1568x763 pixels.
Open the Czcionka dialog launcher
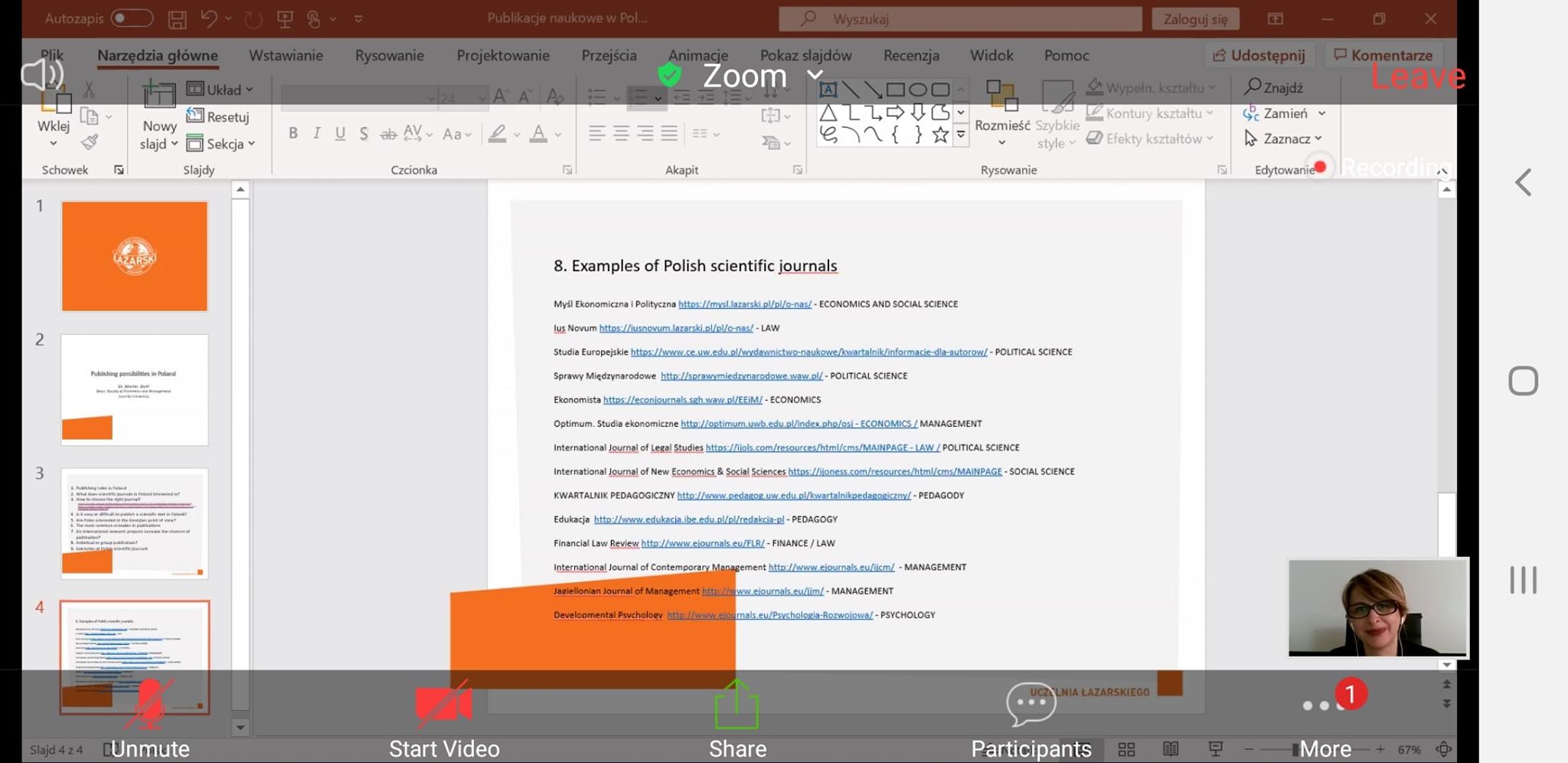pos(567,170)
